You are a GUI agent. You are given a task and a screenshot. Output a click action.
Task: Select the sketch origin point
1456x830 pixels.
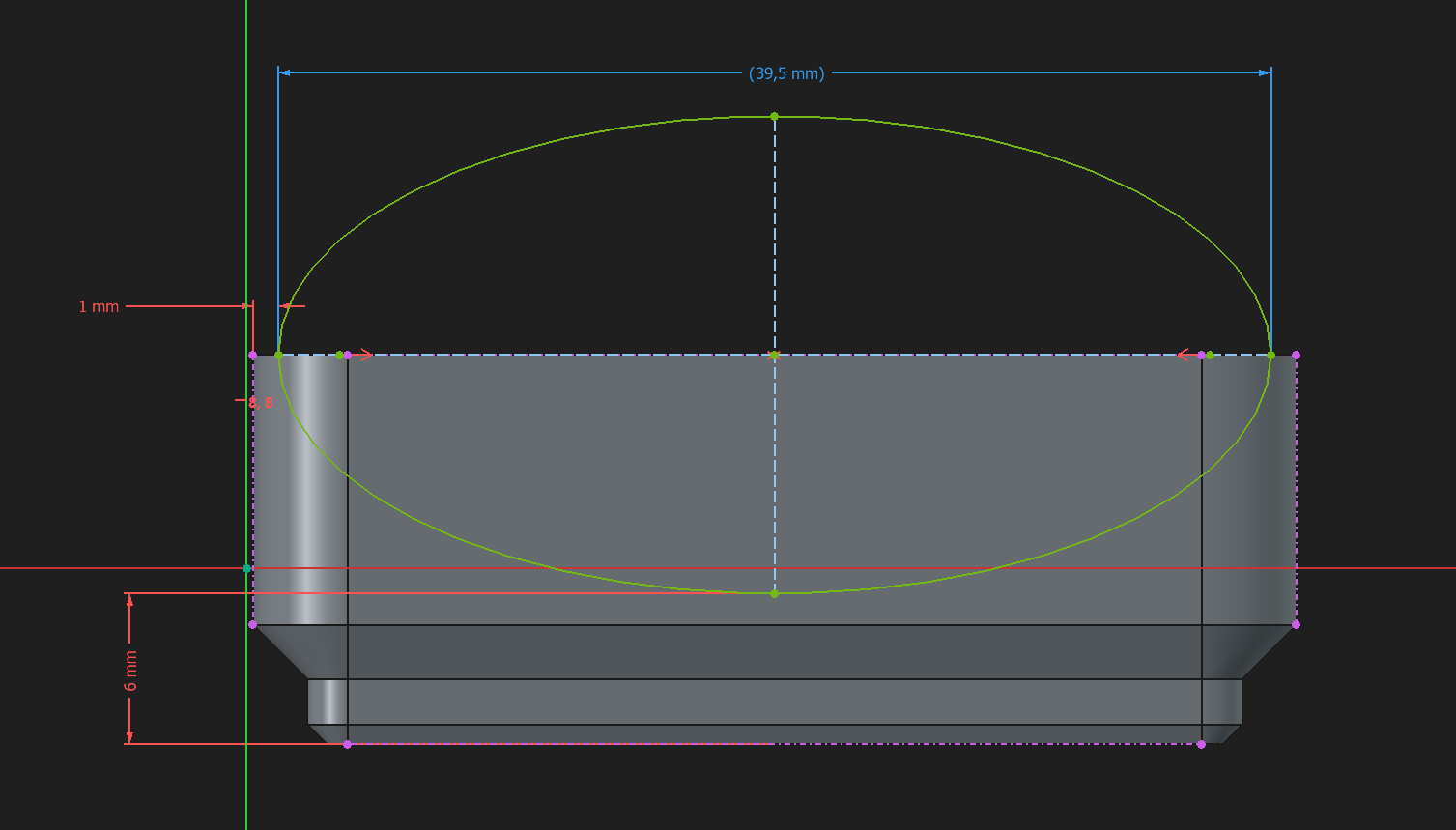pyautogui.click(x=246, y=568)
